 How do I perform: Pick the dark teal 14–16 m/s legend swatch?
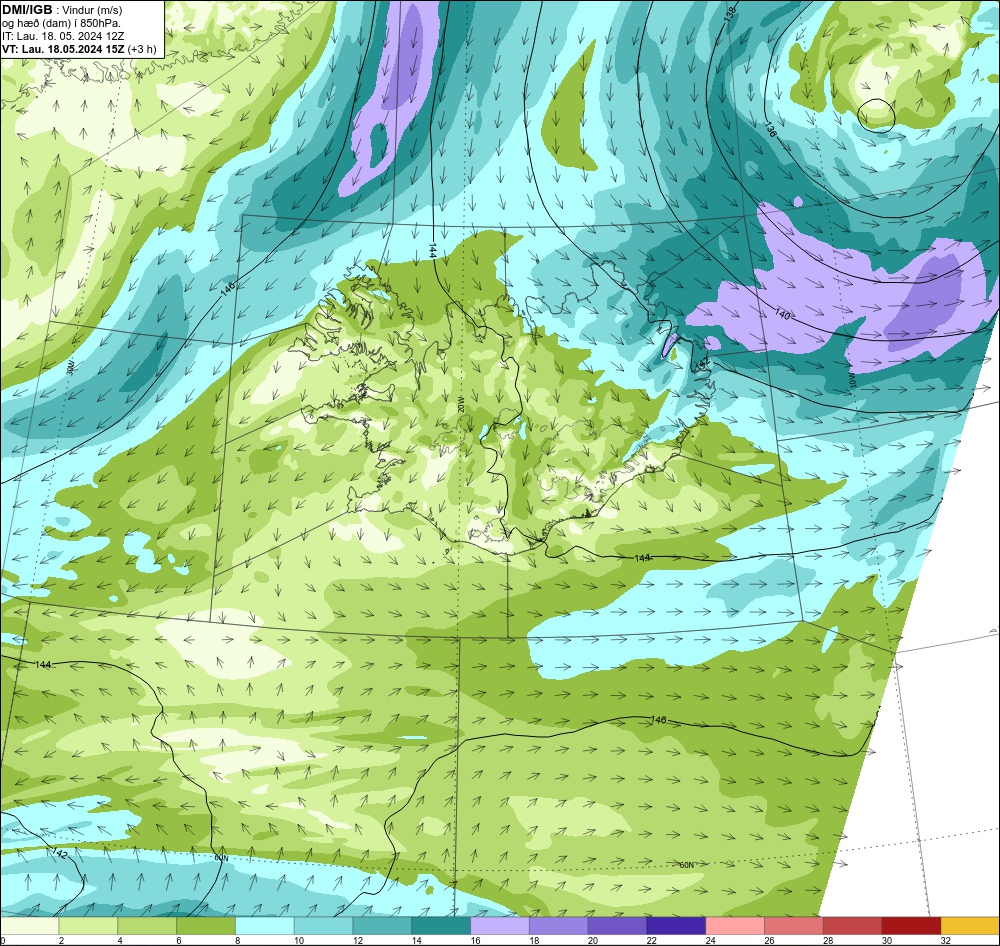click(x=441, y=926)
